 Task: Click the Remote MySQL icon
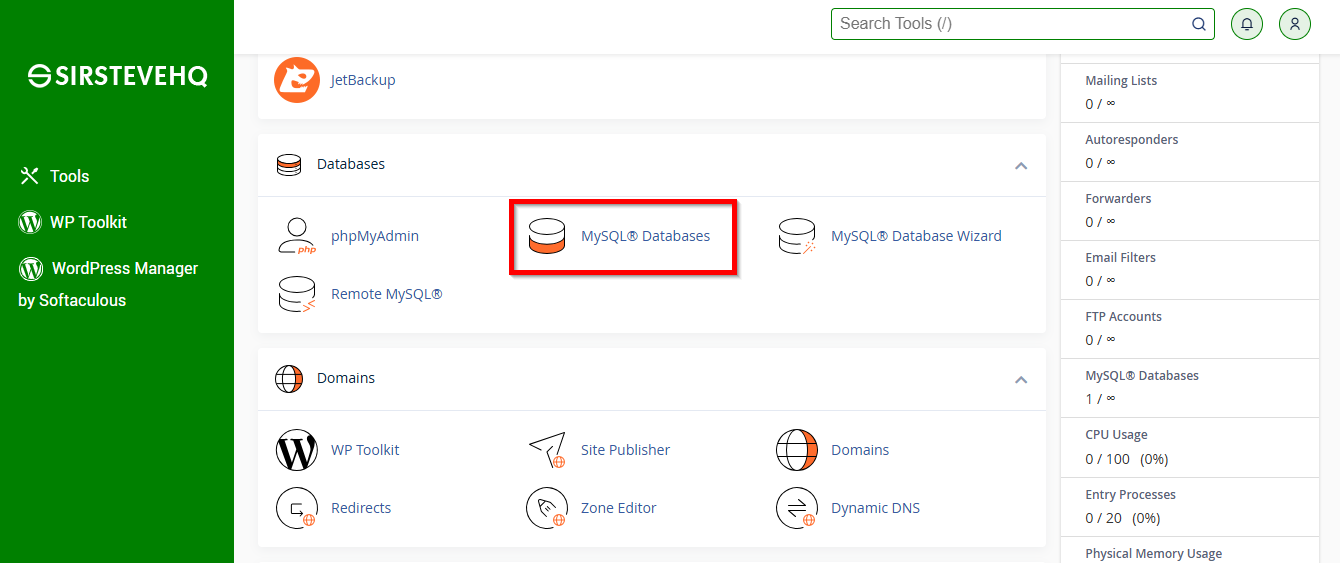pos(297,294)
